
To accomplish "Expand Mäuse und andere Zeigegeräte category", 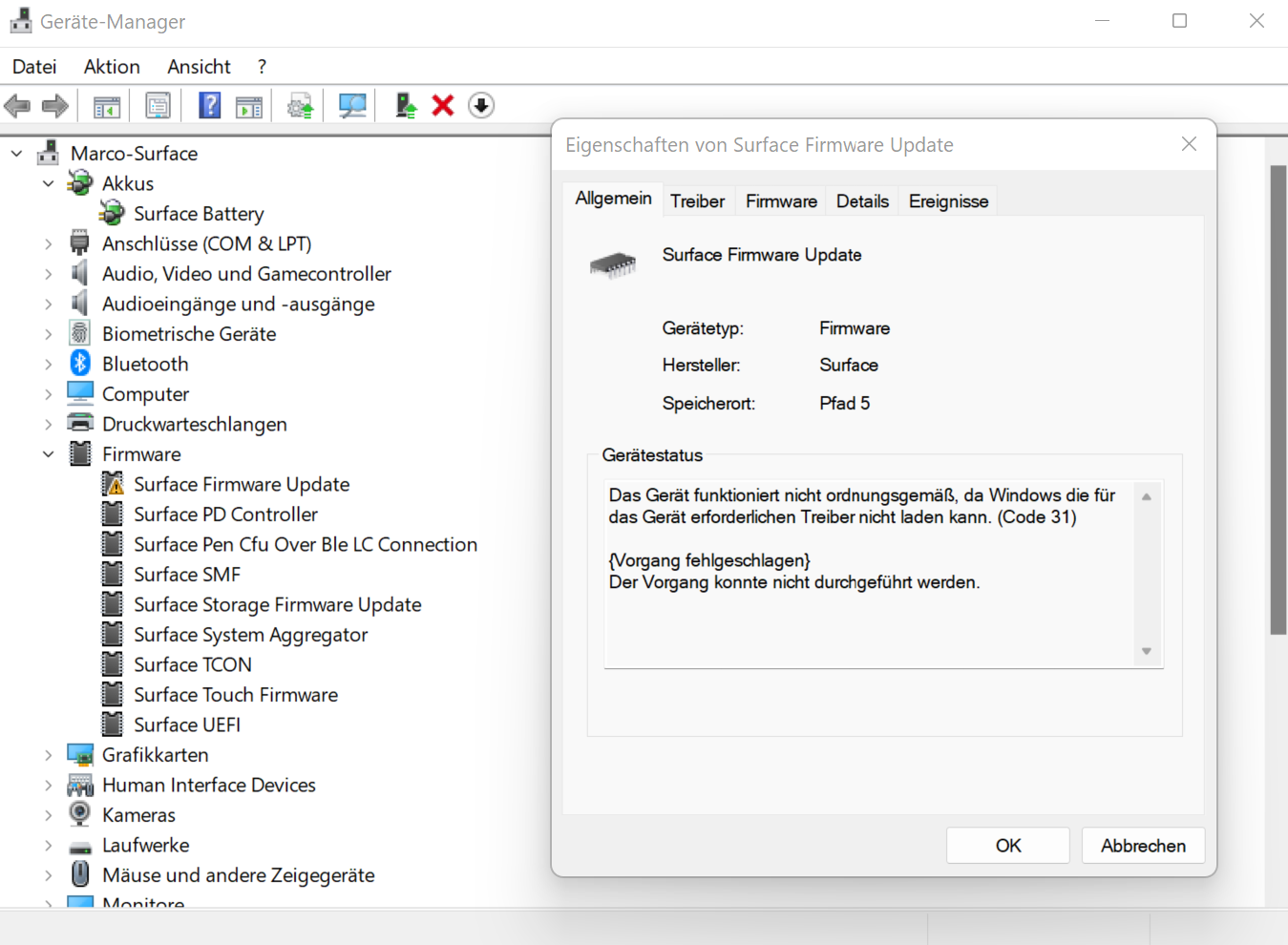I will [49, 875].
